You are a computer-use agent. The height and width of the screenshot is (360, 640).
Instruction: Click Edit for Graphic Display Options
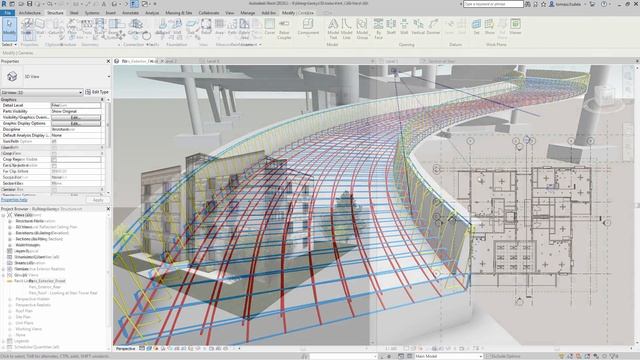(x=76, y=123)
